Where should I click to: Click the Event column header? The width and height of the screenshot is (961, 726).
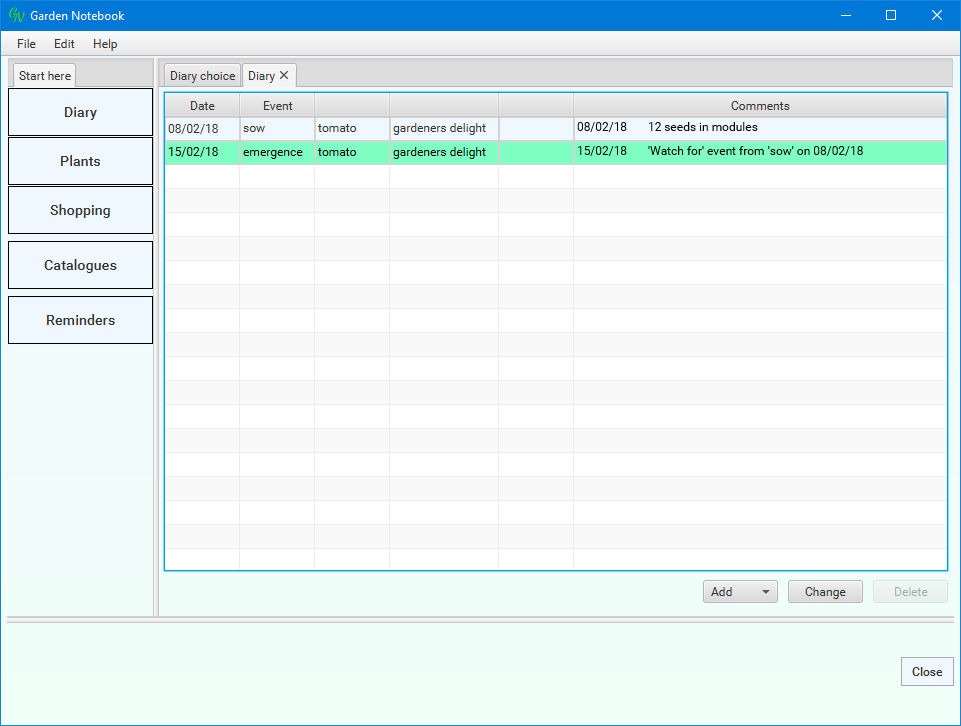point(277,106)
